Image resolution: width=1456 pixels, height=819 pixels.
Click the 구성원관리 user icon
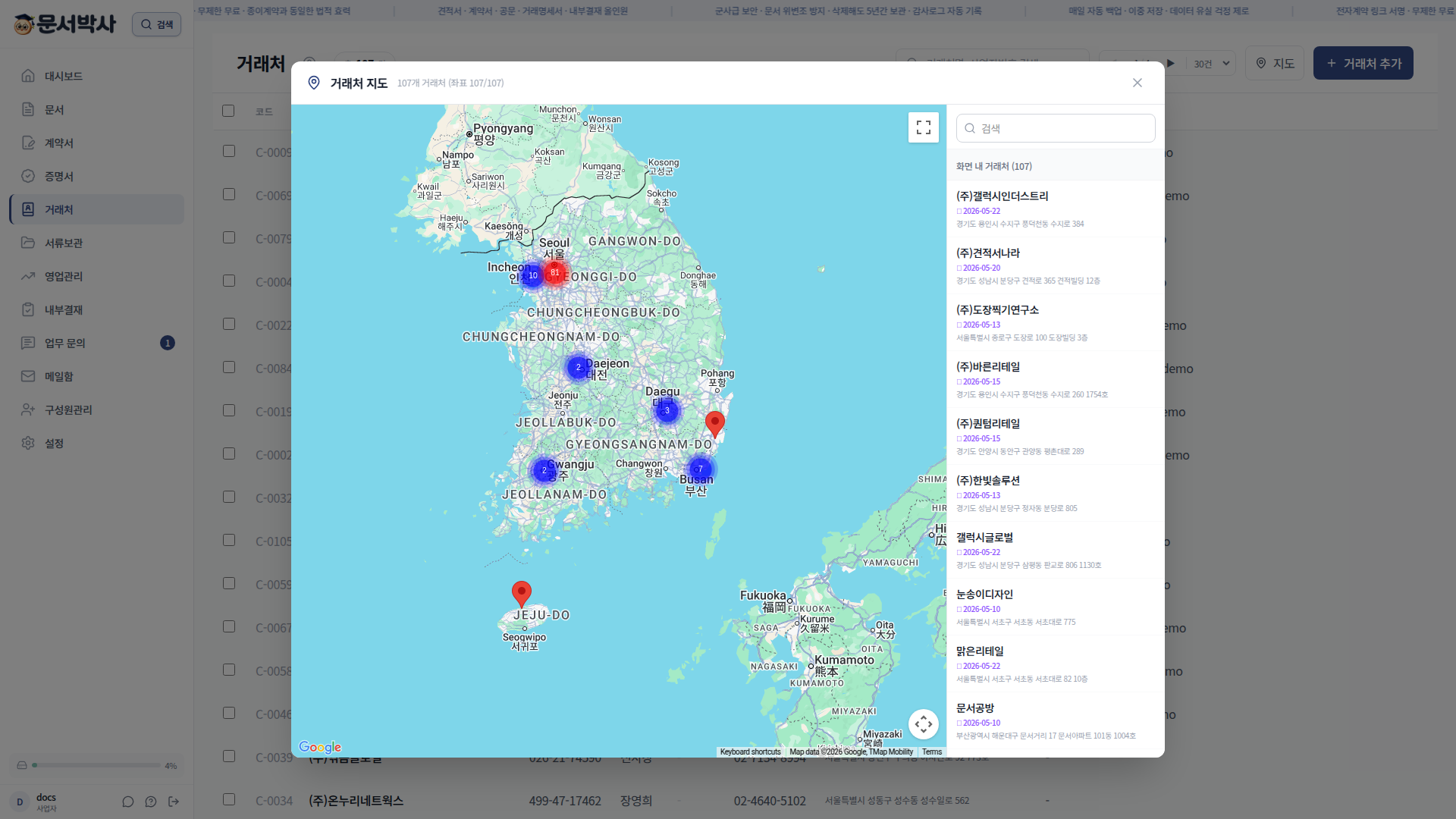click(28, 409)
